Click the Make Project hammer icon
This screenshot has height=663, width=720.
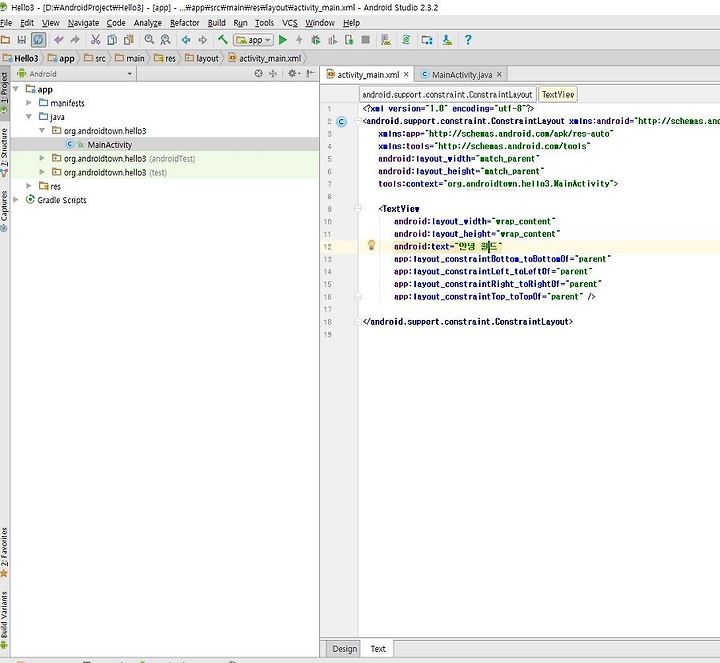[223, 40]
